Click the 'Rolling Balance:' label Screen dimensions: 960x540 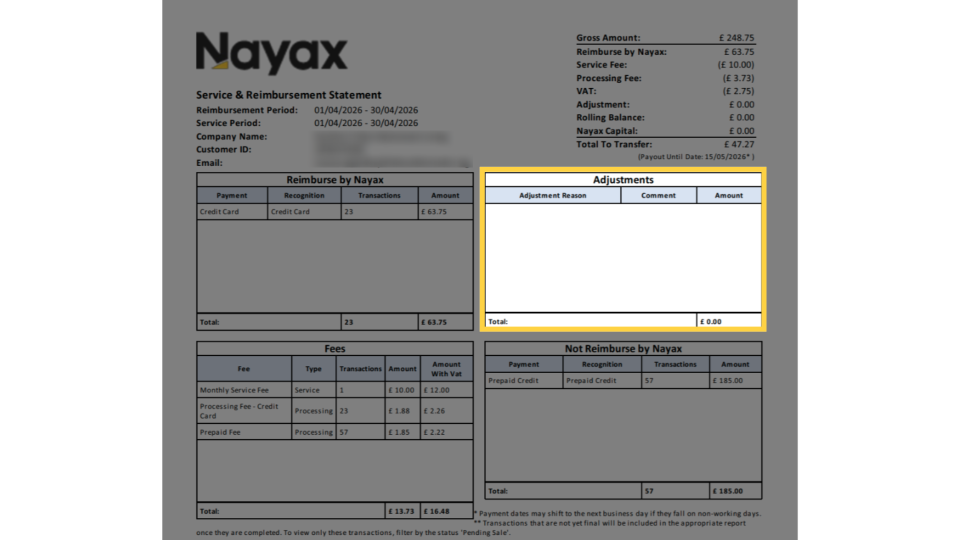coord(610,118)
